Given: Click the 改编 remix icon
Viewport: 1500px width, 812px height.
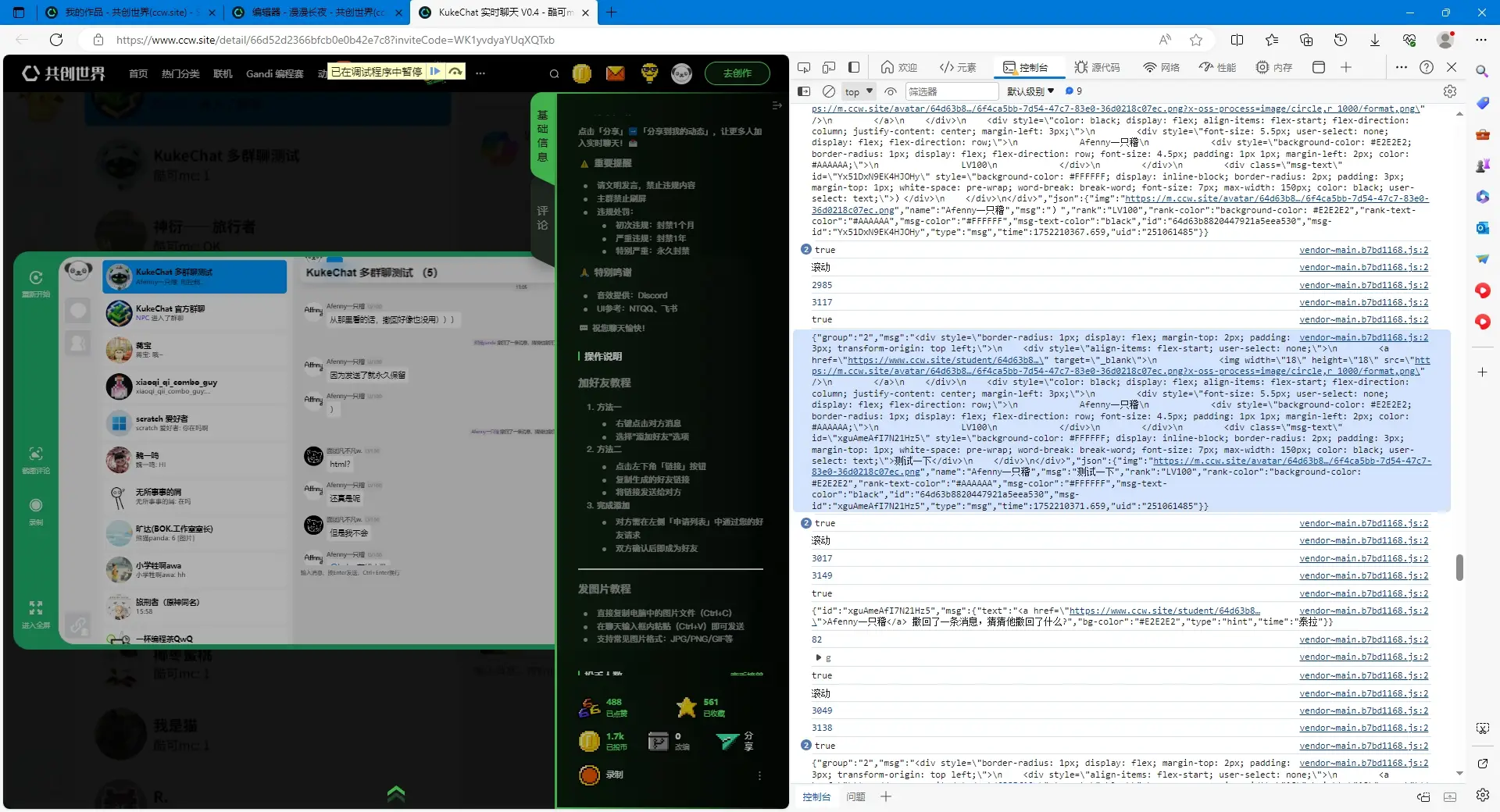Looking at the screenshot, I should click(659, 741).
